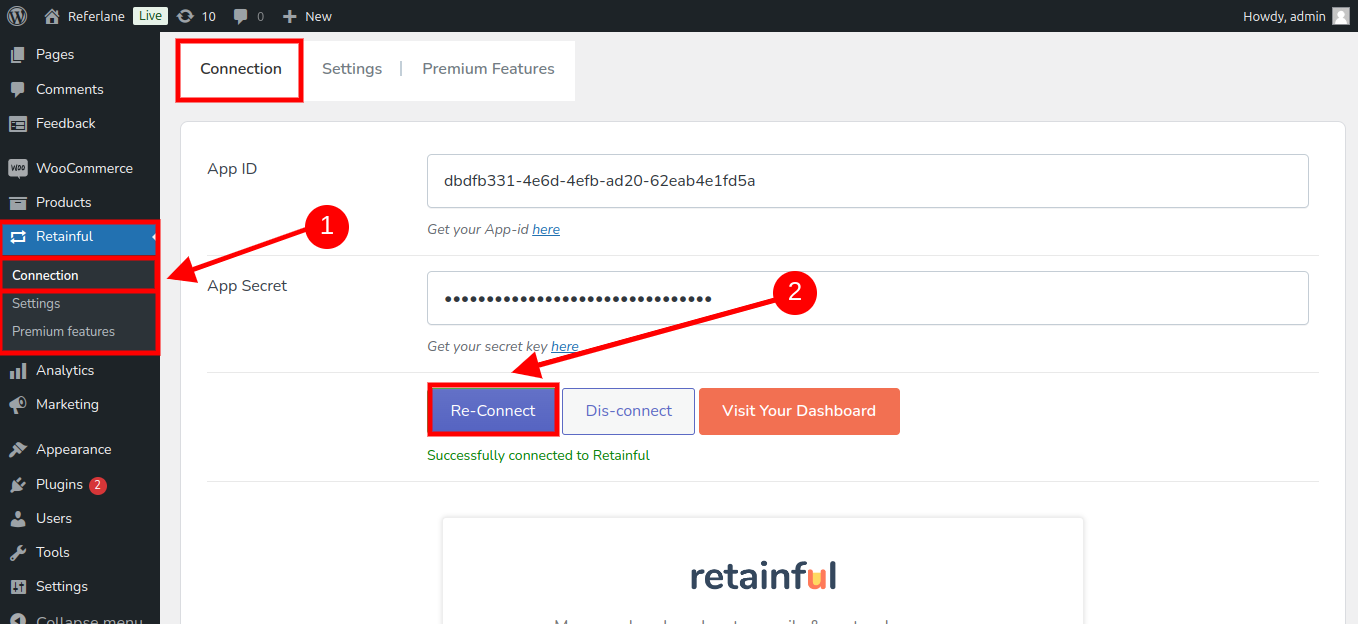Open WooCommerce from the sidebar

tap(83, 168)
